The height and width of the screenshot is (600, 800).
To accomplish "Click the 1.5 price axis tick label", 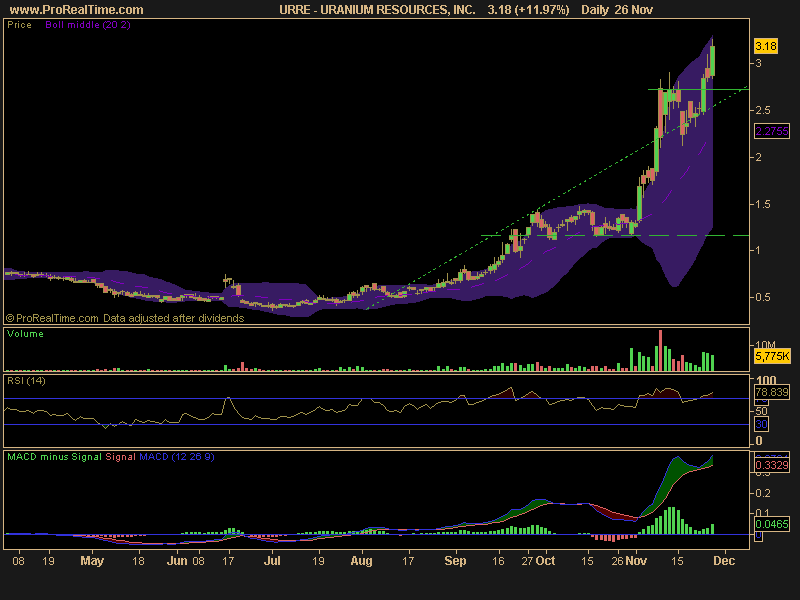I will pyautogui.click(x=763, y=204).
